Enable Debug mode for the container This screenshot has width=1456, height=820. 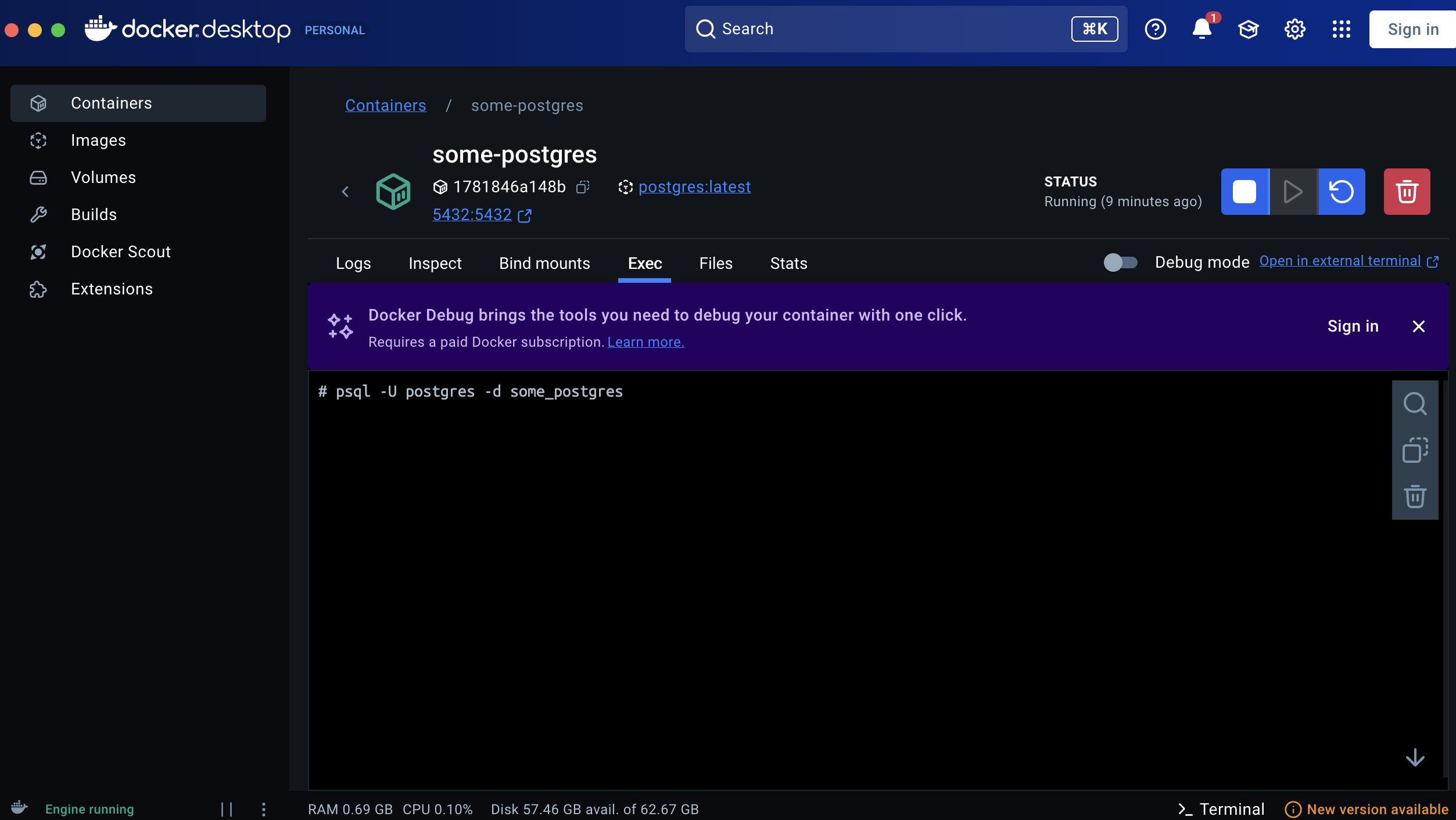click(x=1120, y=262)
